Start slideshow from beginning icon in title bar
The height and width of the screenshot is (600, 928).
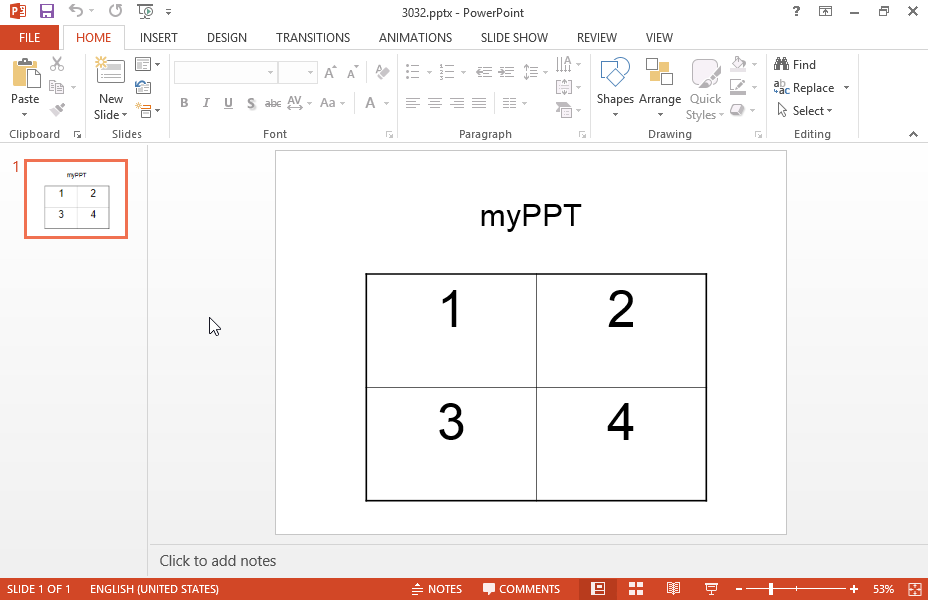tap(145, 11)
